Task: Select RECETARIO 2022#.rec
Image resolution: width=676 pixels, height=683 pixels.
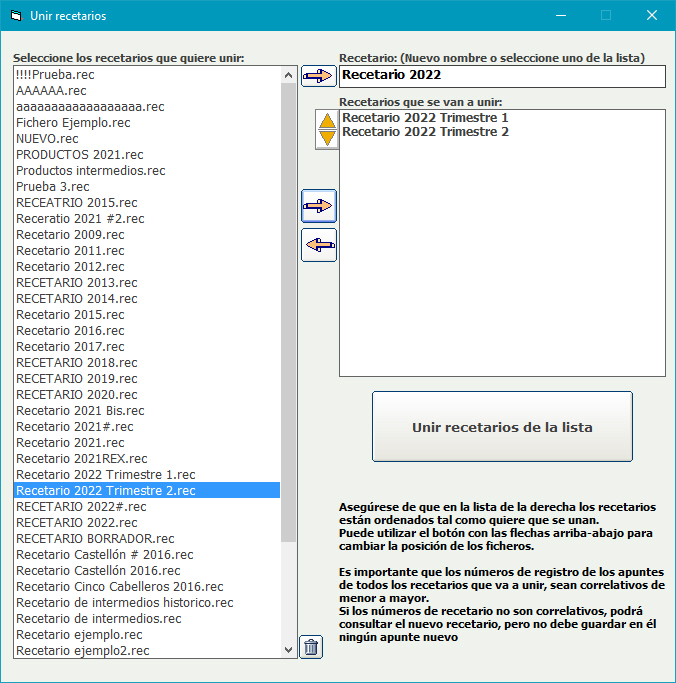Action: (147, 507)
